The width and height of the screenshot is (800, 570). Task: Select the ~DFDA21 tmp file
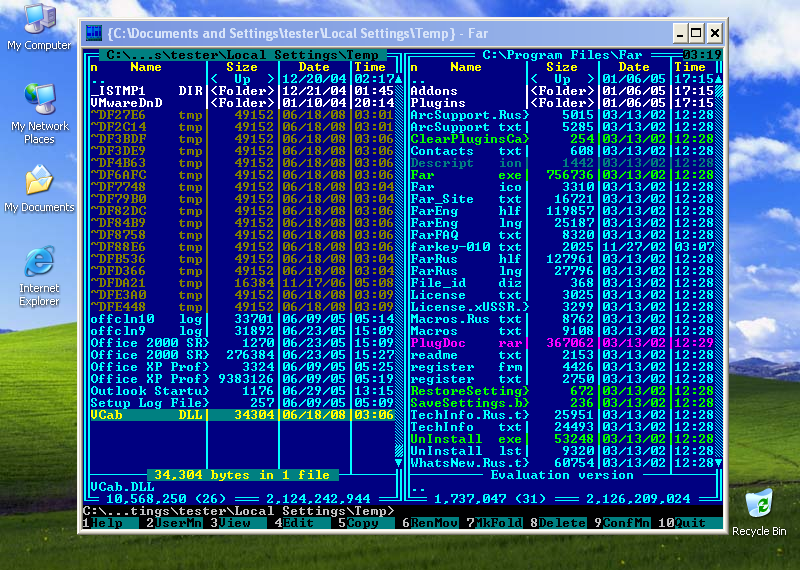[242, 283]
